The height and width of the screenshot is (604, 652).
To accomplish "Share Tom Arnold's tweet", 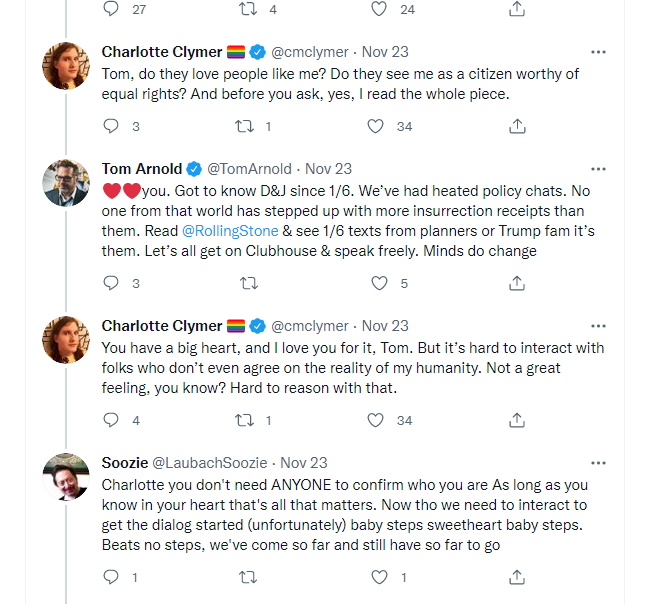I will point(517,283).
